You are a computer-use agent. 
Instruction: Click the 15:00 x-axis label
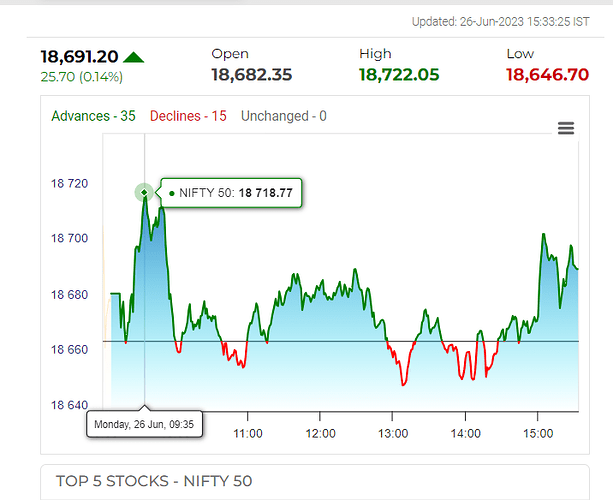pyautogui.click(x=538, y=434)
